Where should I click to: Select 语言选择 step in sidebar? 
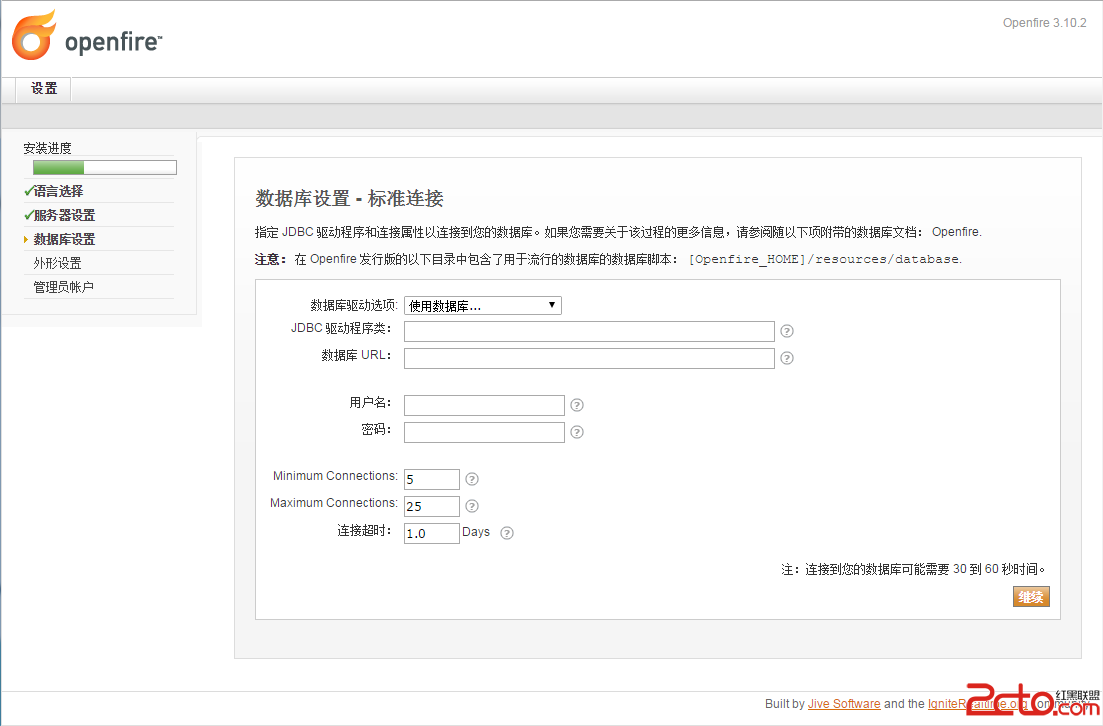[58, 191]
